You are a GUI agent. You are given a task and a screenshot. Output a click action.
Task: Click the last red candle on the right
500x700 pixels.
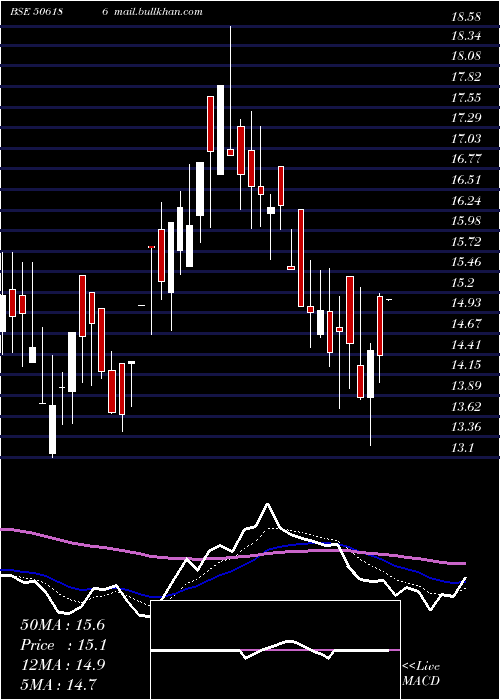tap(380, 326)
